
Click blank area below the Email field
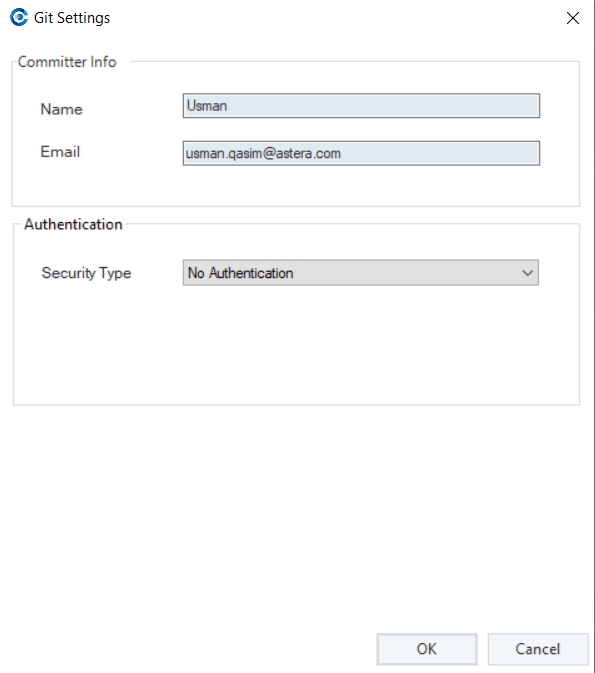(296, 185)
